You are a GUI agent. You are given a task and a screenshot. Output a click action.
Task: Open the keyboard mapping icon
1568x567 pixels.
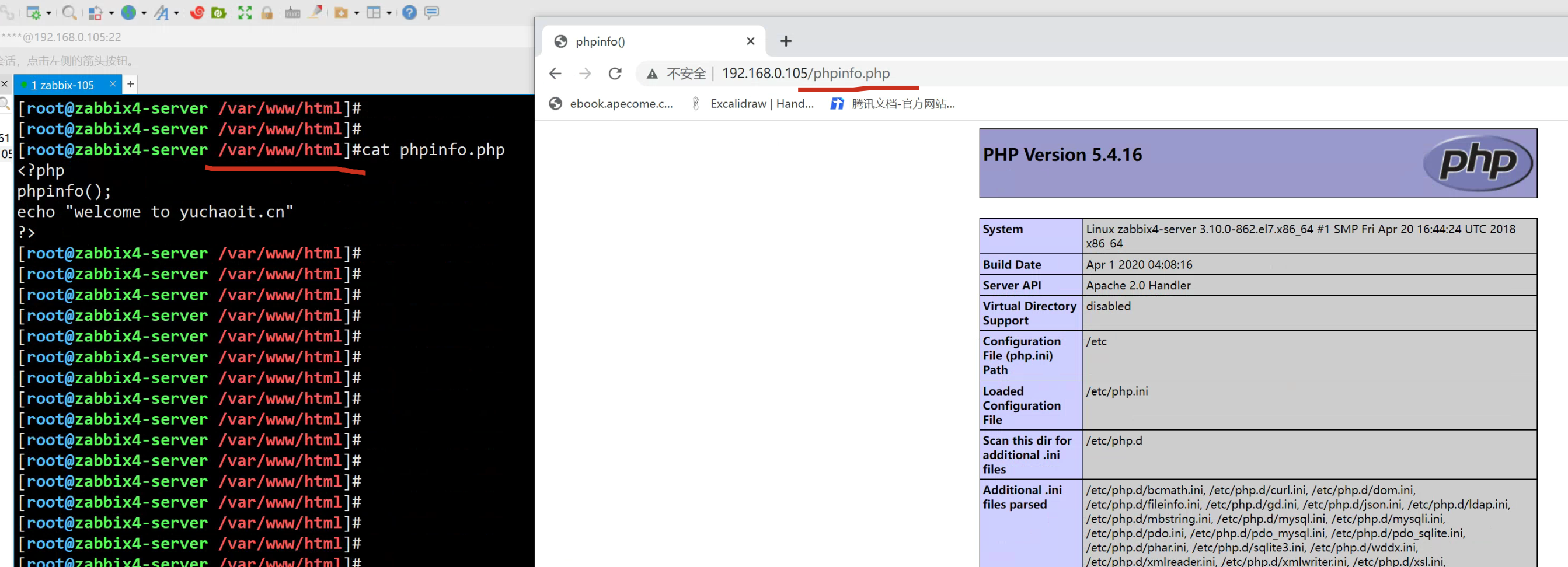coord(293,13)
